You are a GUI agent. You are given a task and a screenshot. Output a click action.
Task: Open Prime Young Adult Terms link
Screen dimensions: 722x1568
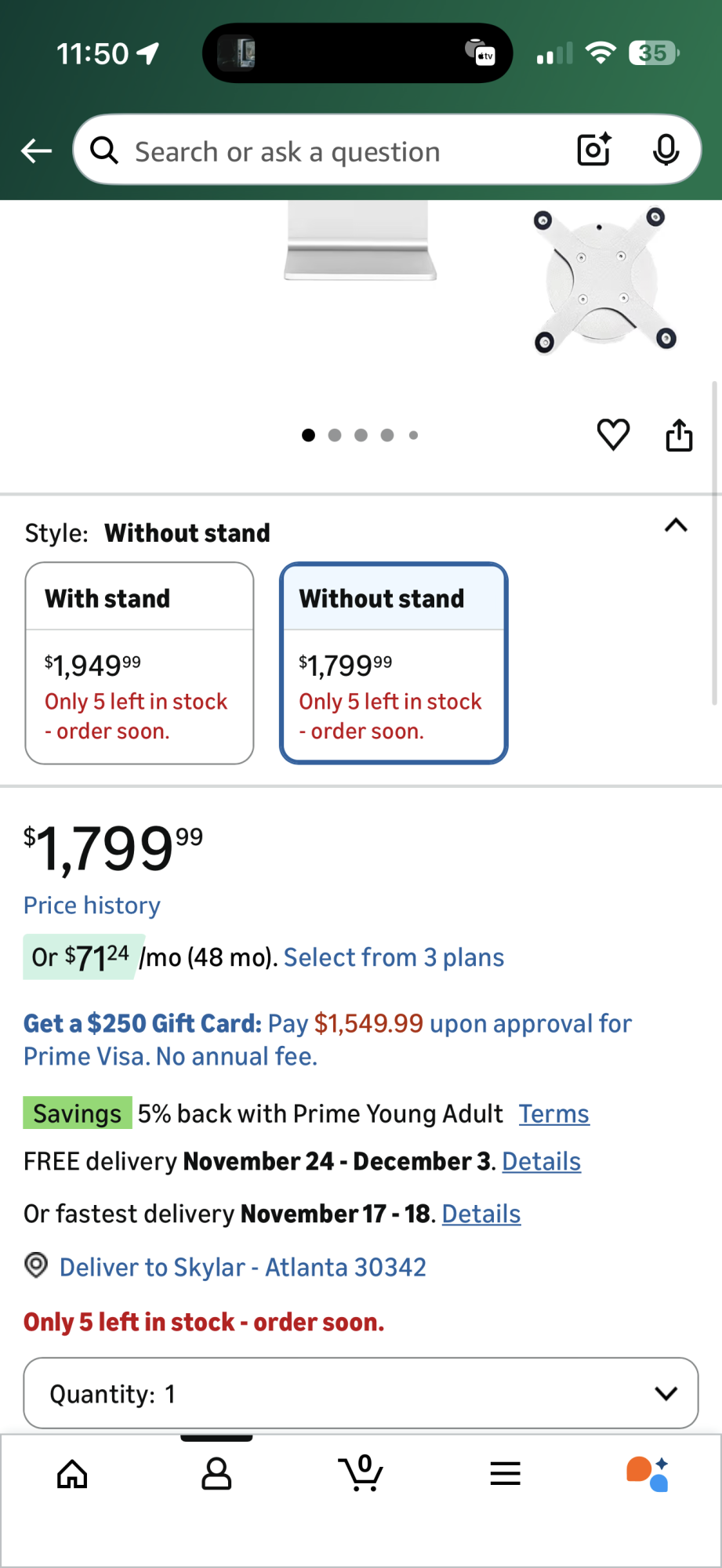coord(553,1114)
